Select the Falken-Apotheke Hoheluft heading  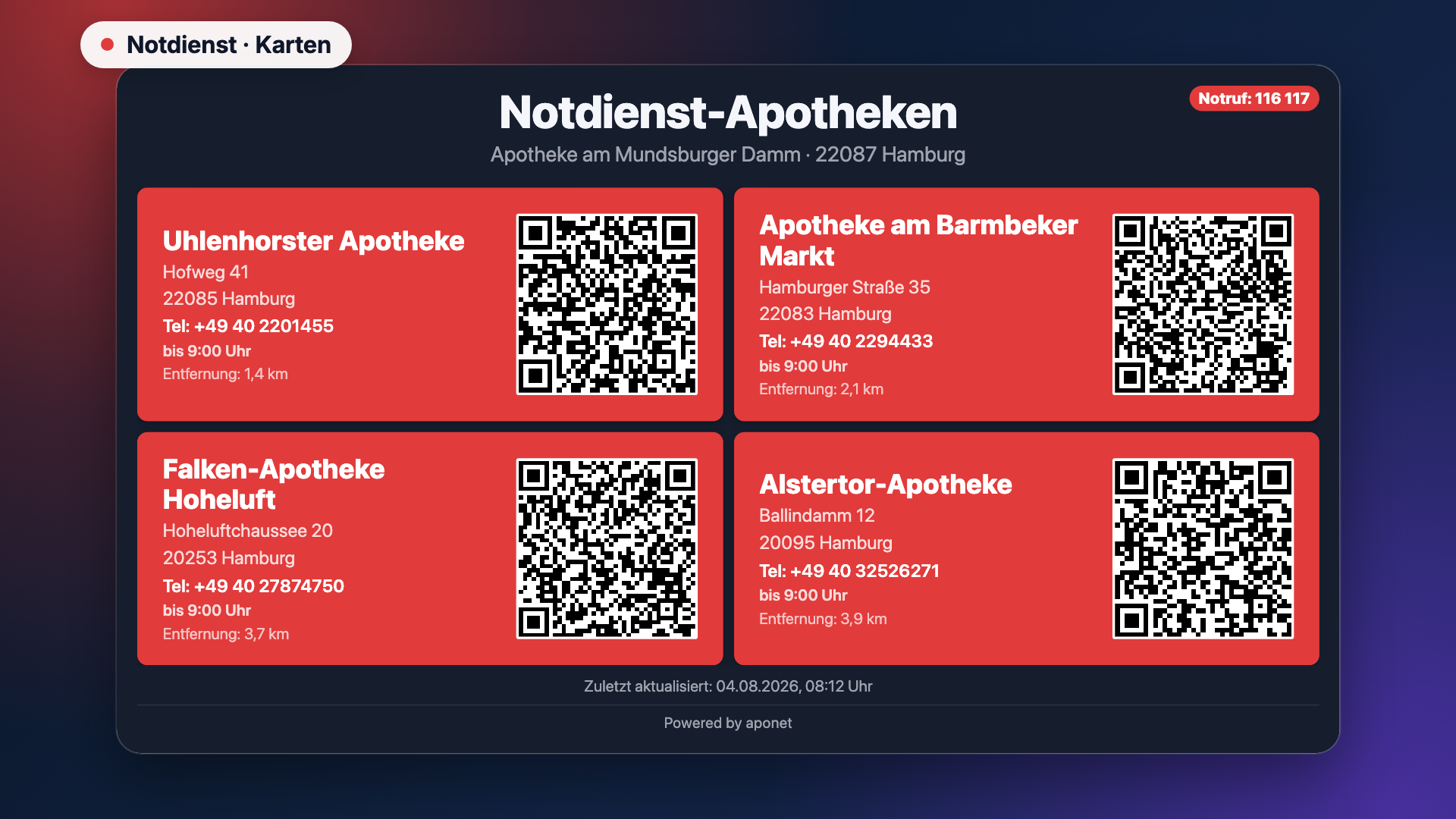(274, 485)
